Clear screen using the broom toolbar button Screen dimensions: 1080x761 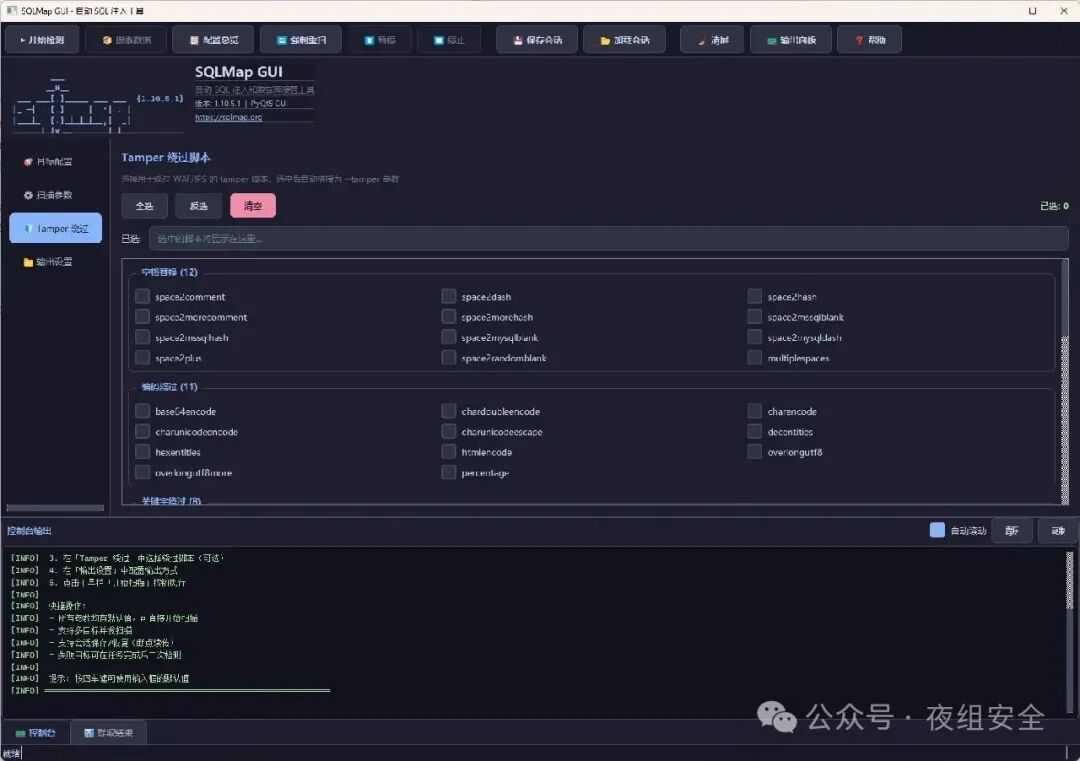[x=712, y=40]
